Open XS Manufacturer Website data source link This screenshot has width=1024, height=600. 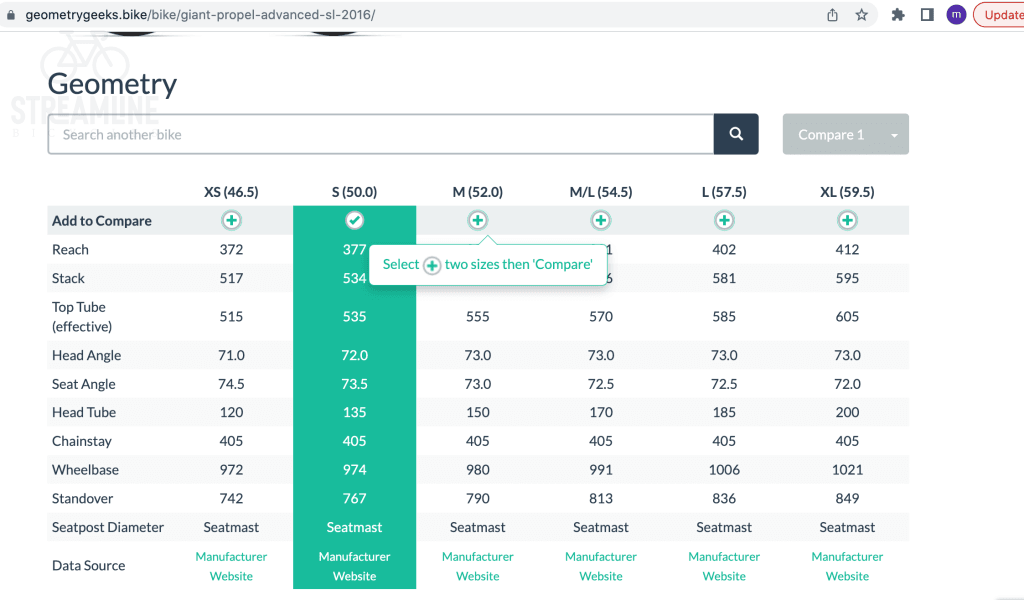coord(231,566)
